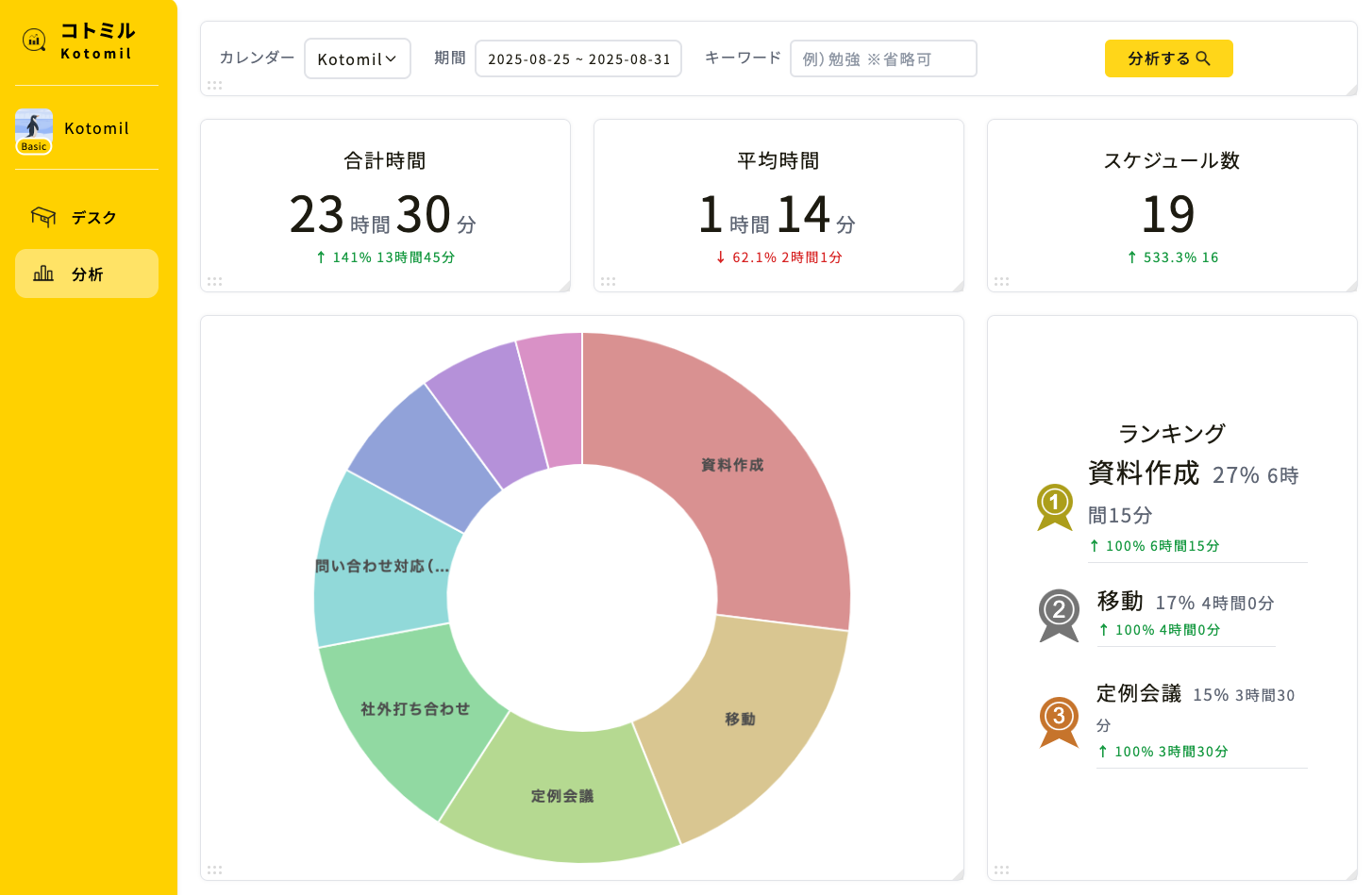Click the drag handle on 平均時間 card
Viewport: 1372px width, 895px height.
pyautogui.click(x=609, y=281)
